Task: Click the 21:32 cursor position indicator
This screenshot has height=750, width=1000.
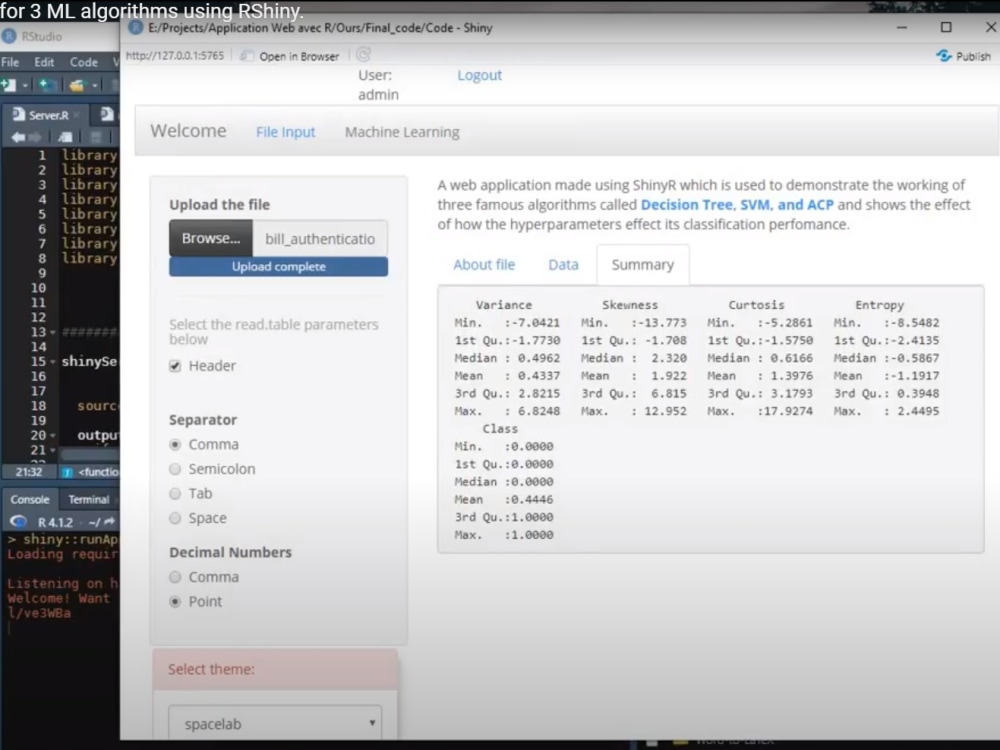Action: [x=29, y=472]
